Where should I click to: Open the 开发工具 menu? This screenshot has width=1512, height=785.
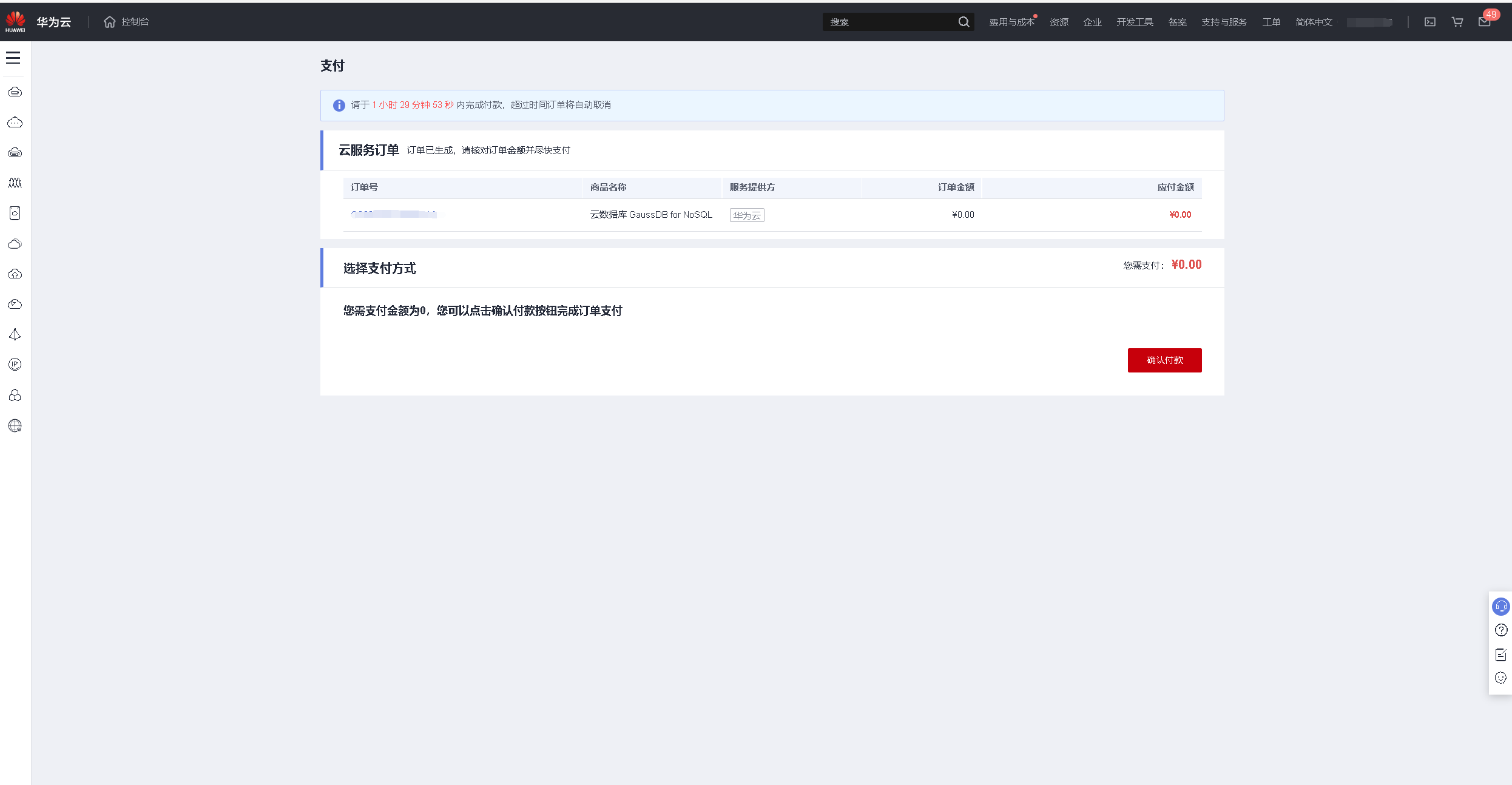point(1135,22)
